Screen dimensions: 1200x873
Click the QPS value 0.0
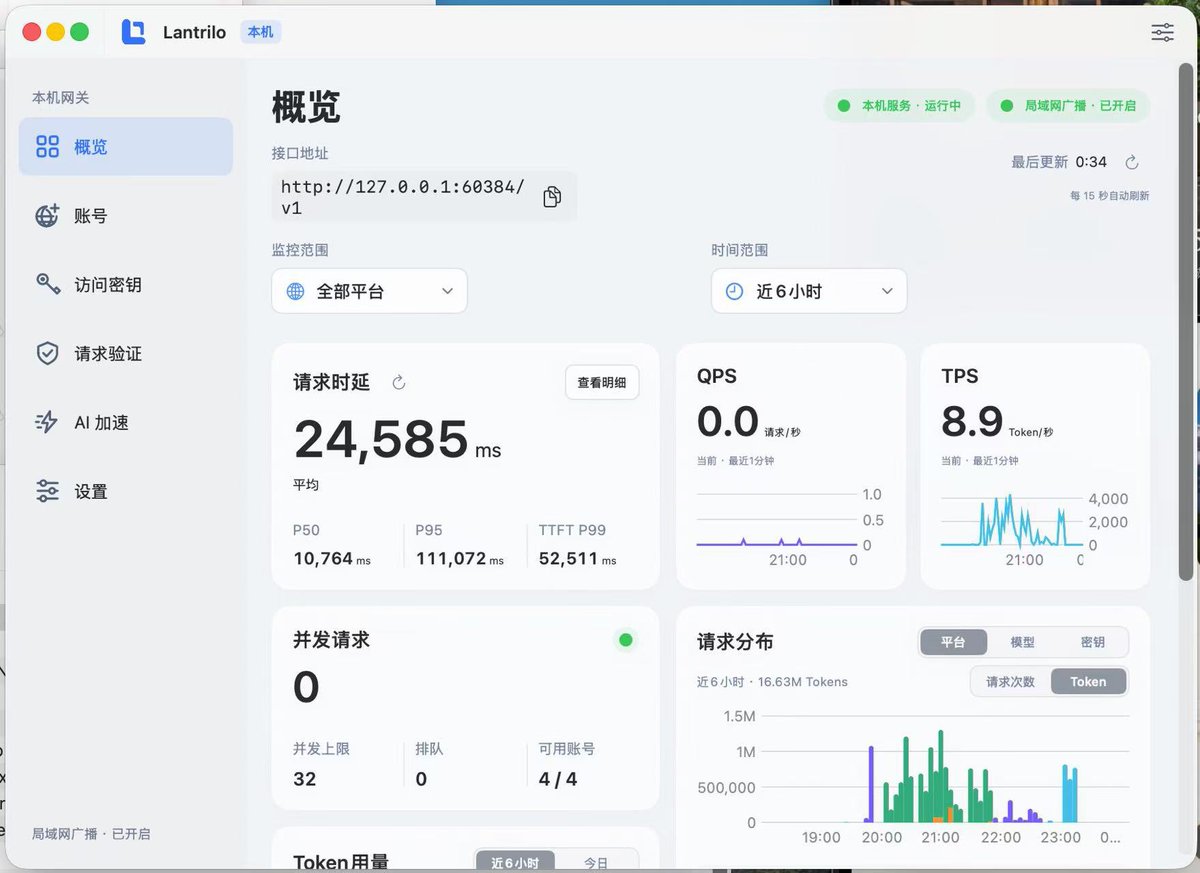pyautogui.click(x=728, y=422)
